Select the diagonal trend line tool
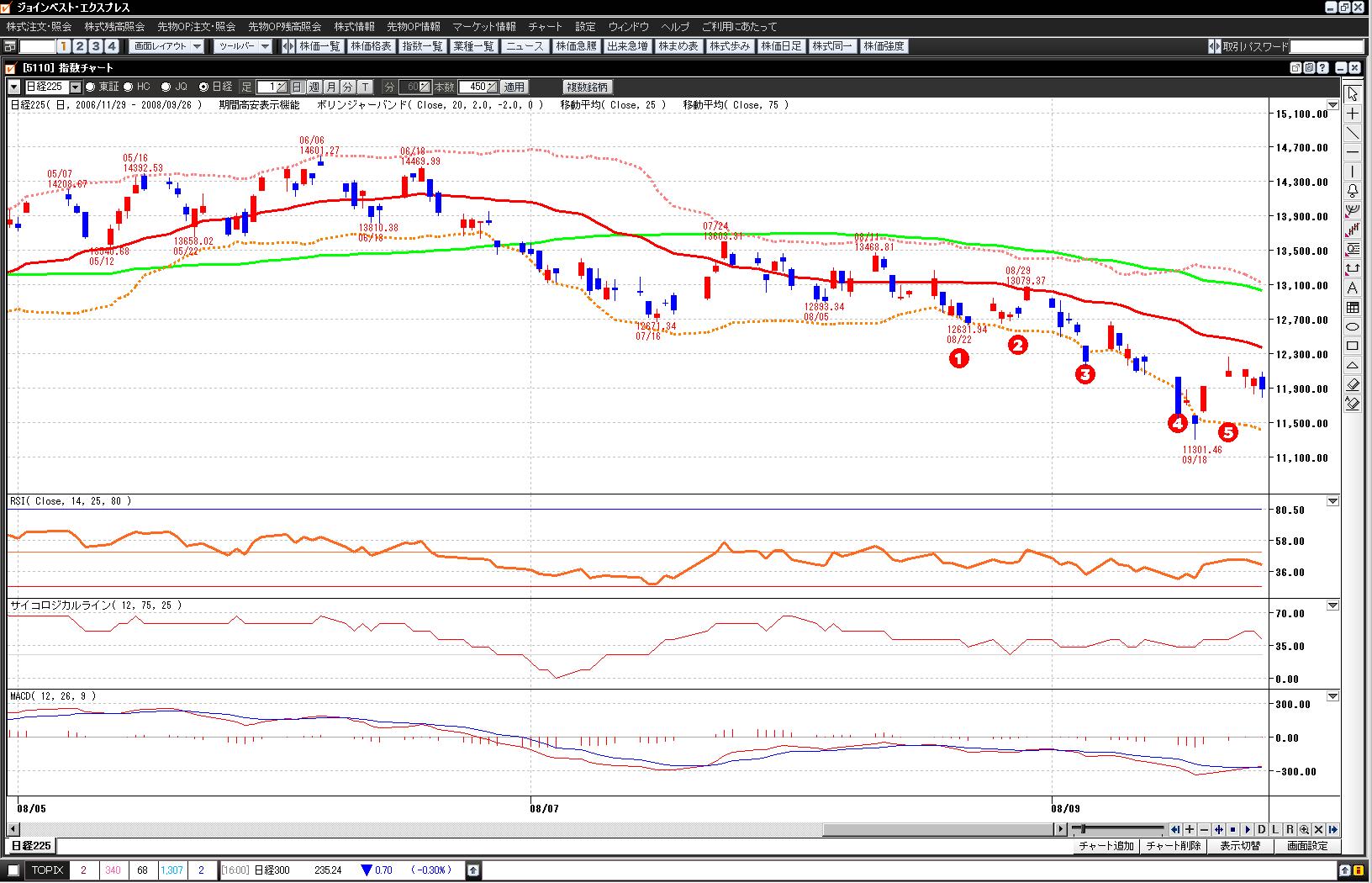Image resolution: width=1372 pixels, height=883 pixels. coord(1353,133)
